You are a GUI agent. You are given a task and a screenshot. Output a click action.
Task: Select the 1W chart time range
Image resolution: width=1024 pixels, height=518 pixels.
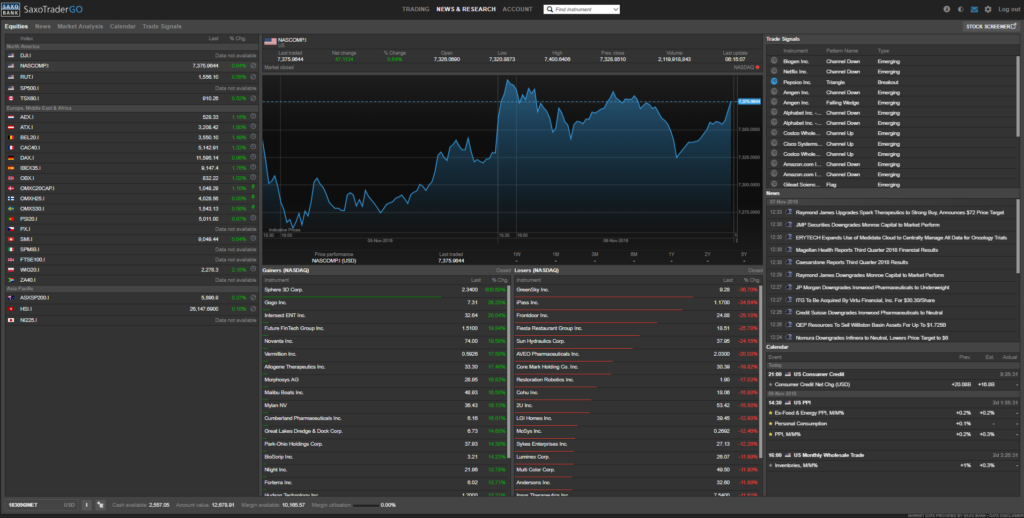[517, 255]
